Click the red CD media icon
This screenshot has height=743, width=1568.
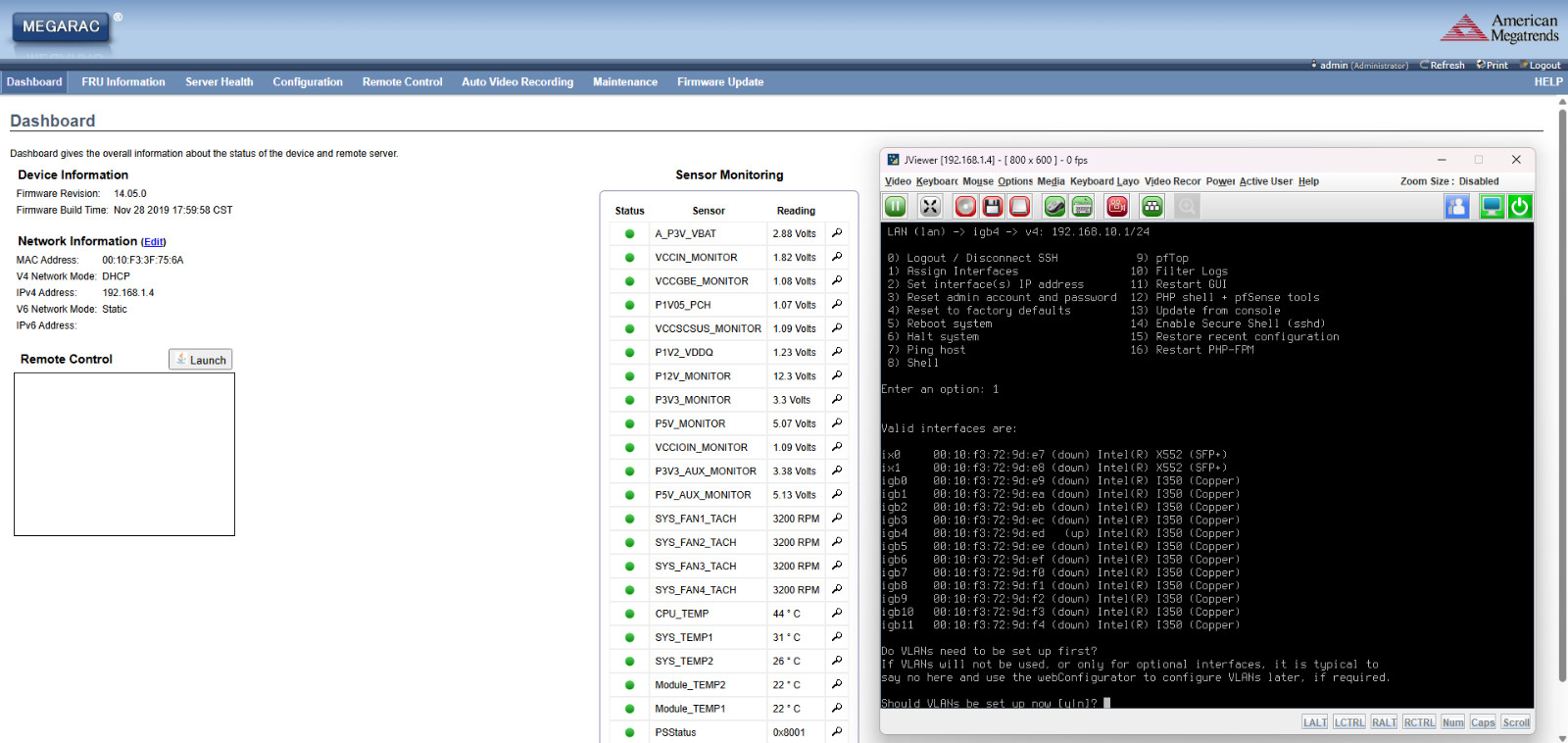[965, 206]
